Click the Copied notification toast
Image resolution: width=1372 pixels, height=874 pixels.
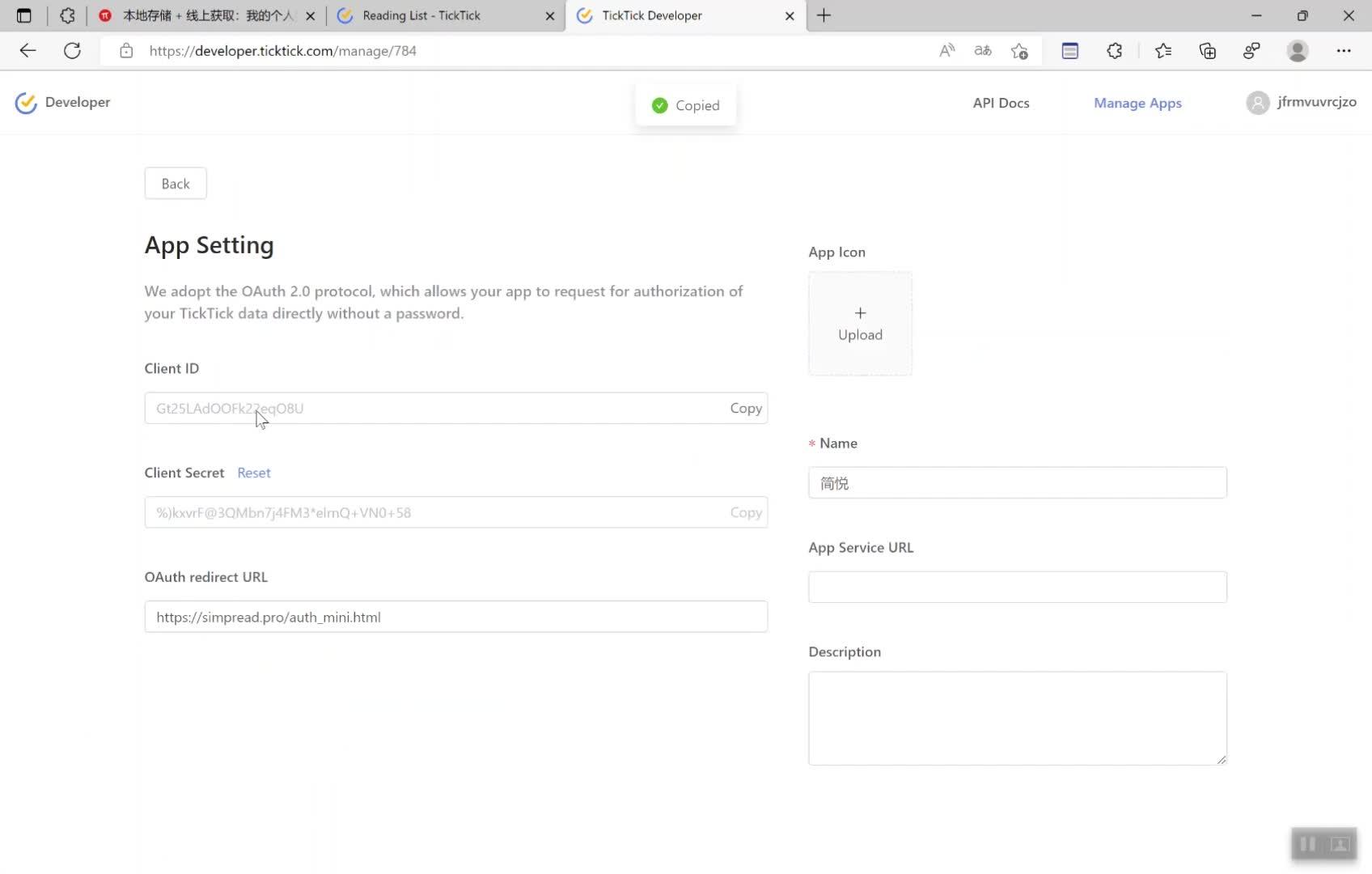point(686,105)
